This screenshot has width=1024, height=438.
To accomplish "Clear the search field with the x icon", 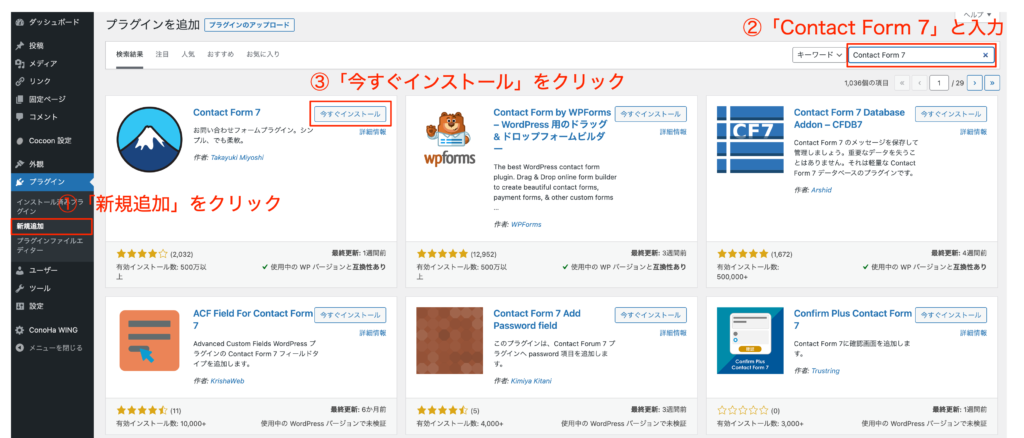I will tap(985, 55).
